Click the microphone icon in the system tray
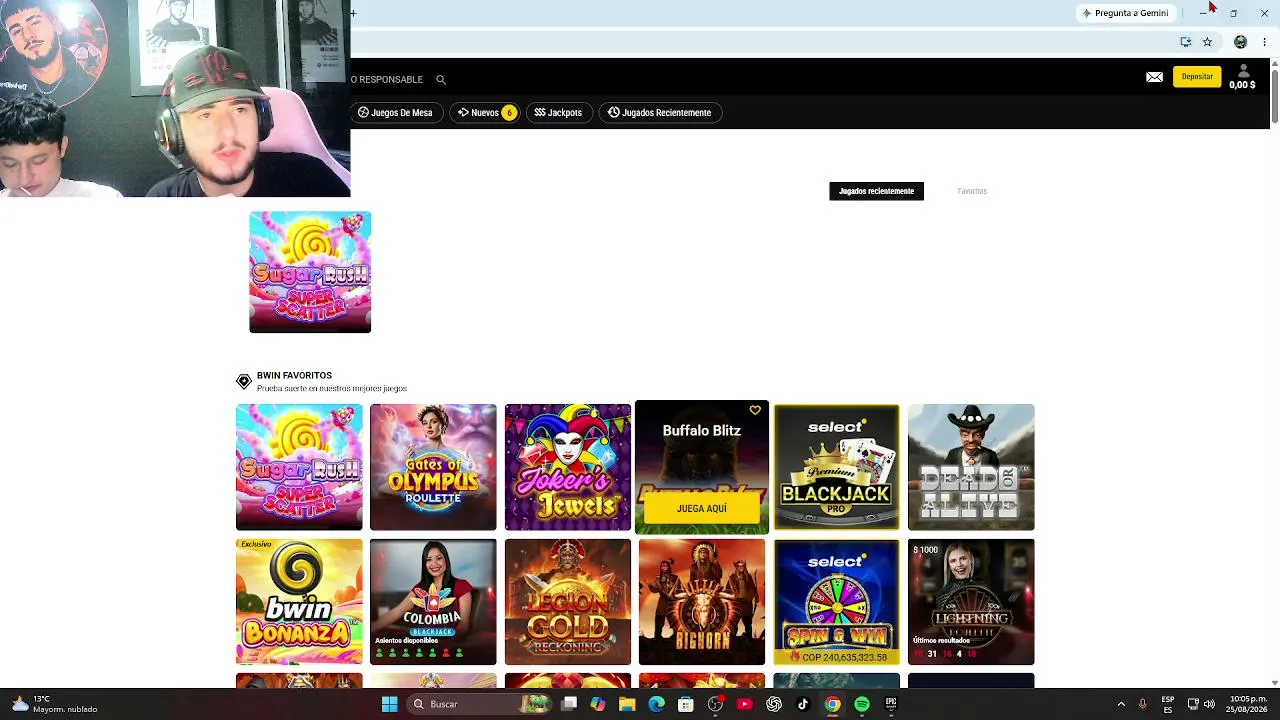 tap(1142, 704)
